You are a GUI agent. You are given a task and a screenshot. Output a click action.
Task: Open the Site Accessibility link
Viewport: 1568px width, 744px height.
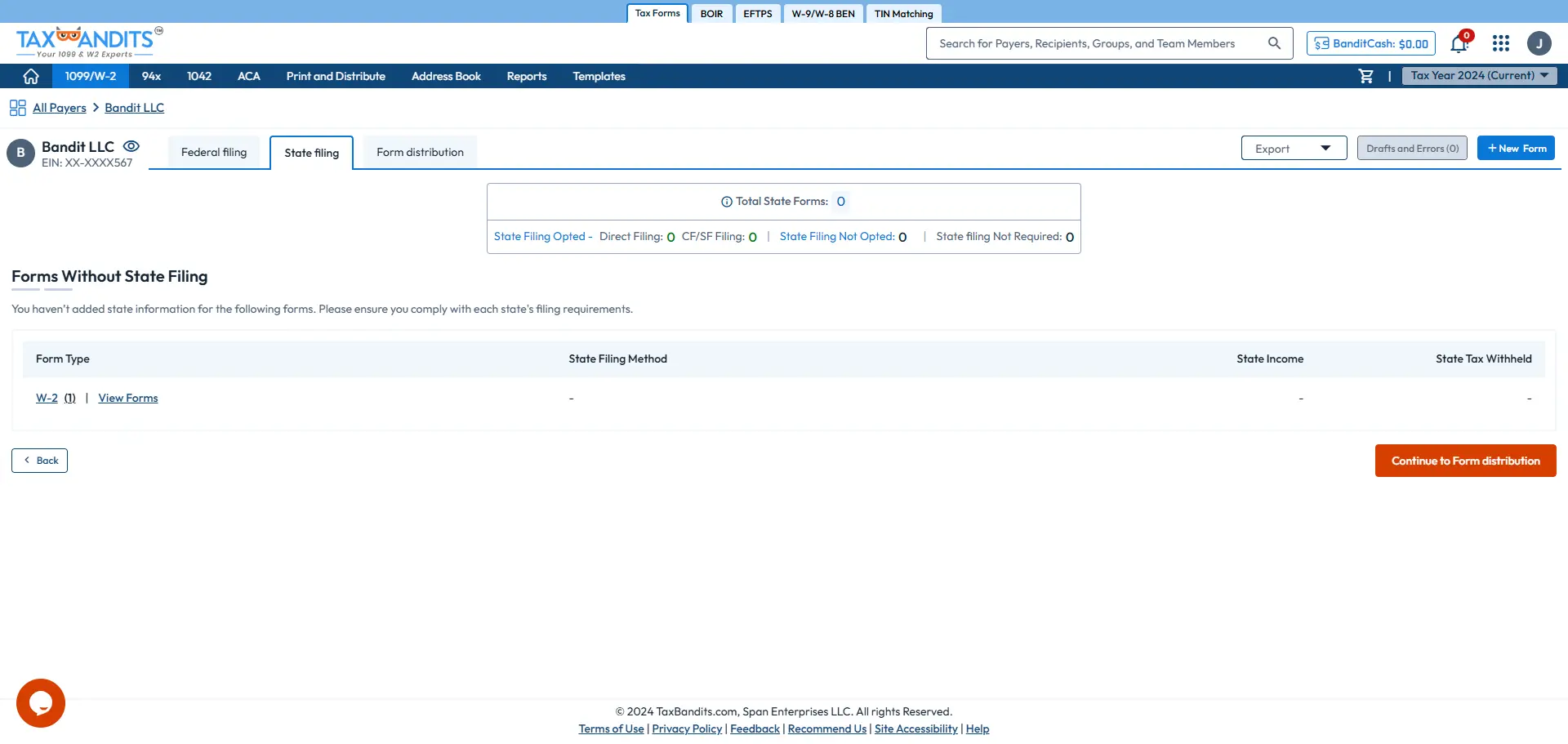(915, 728)
